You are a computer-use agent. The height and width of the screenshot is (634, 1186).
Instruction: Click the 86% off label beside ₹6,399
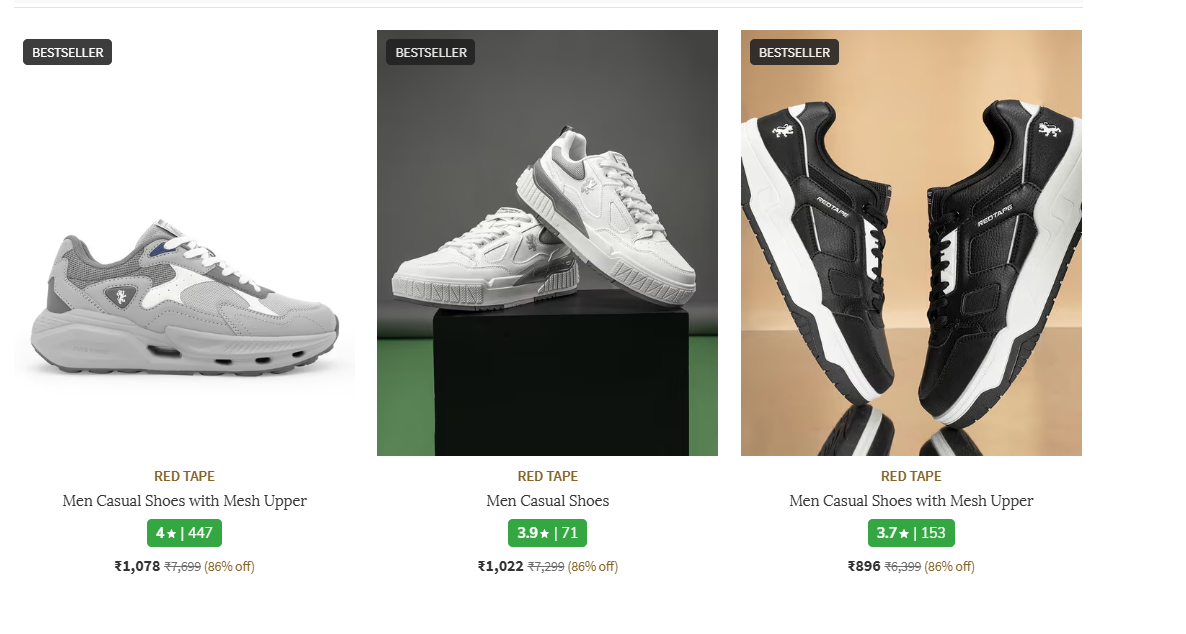click(x=949, y=567)
